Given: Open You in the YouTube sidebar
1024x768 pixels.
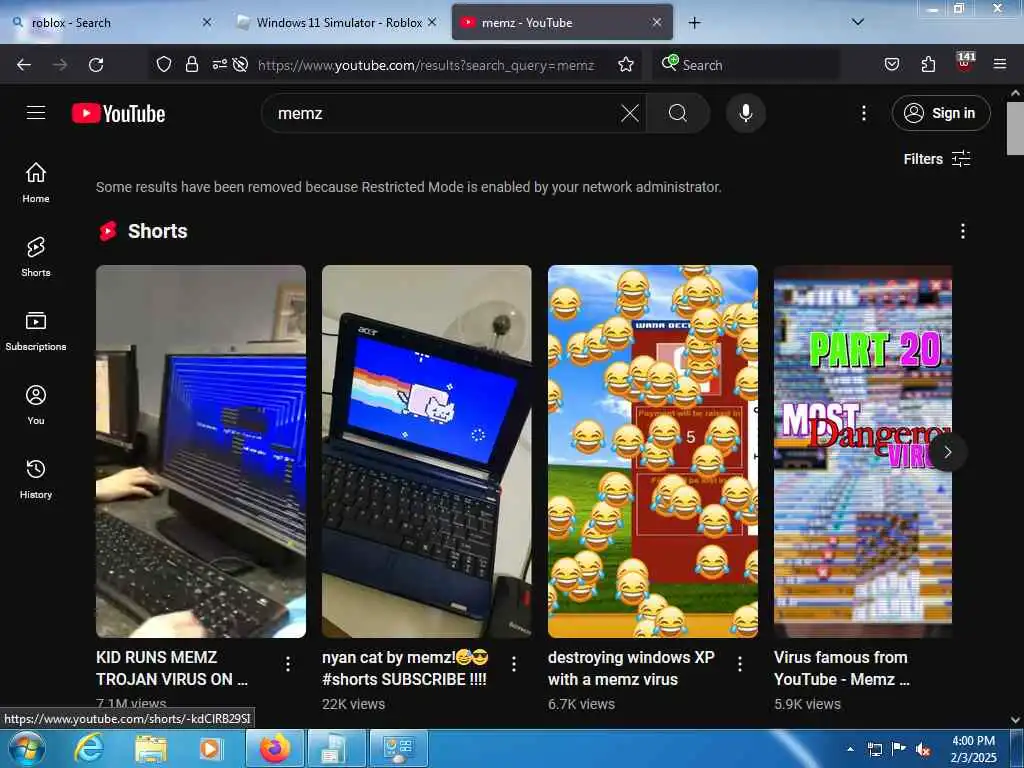Looking at the screenshot, I should point(36,405).
